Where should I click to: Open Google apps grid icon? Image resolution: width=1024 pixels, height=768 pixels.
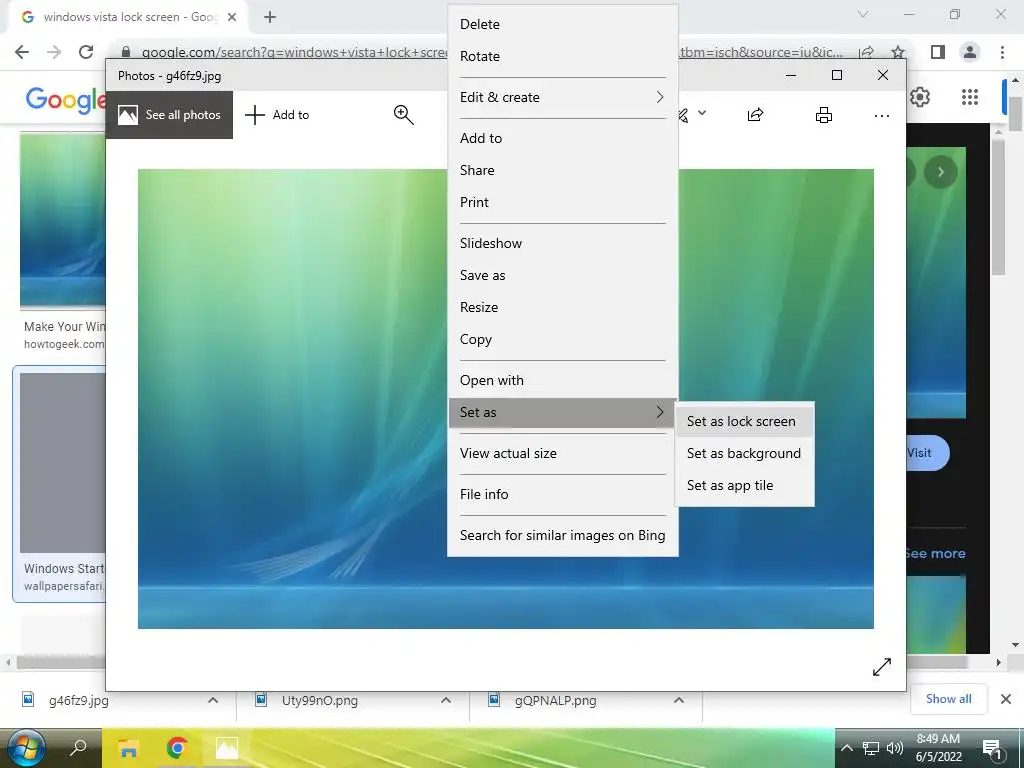[970, 97]
